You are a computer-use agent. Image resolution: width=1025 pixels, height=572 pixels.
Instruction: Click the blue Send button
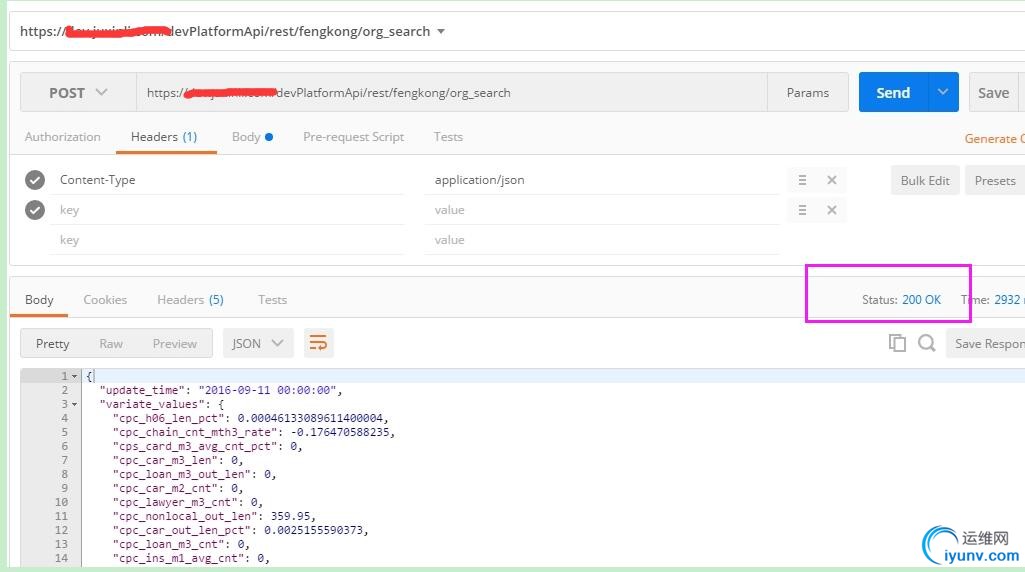(x=893, y=92)
